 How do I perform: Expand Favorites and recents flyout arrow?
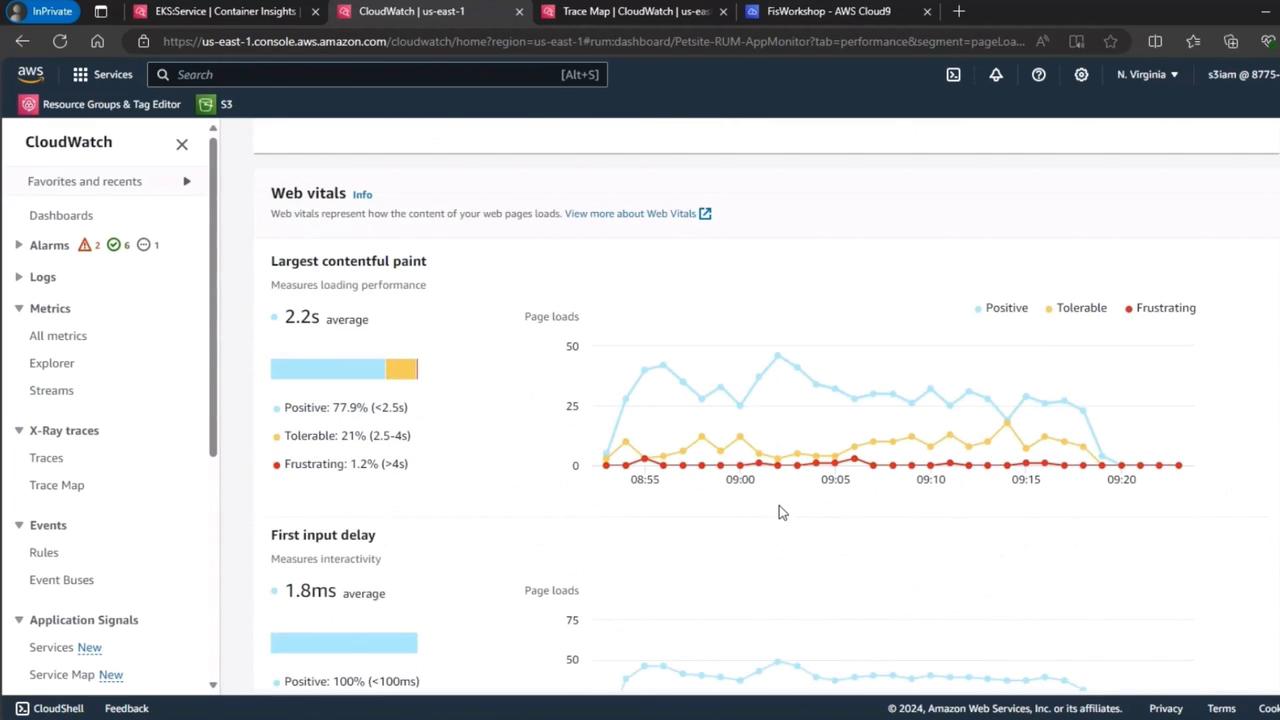[186, 181]
